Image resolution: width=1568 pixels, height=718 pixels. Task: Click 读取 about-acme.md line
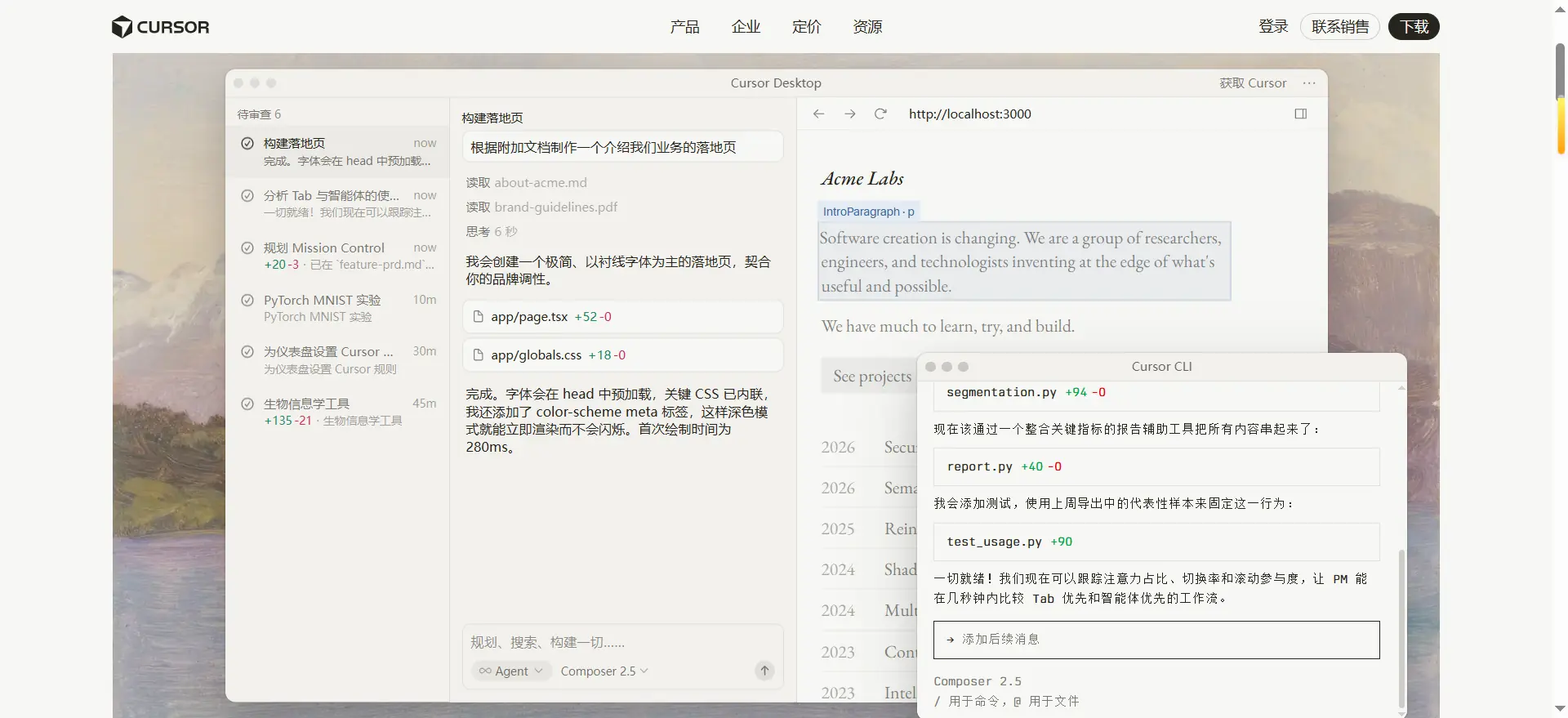[526, 183]
